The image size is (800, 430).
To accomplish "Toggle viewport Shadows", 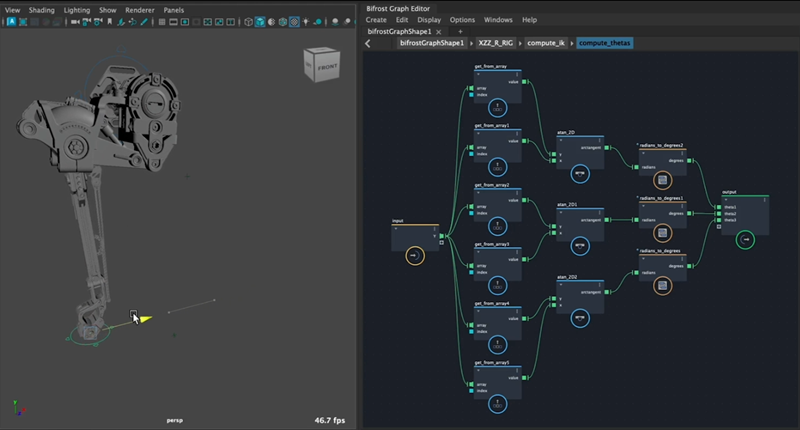I will tap(318, 22).
